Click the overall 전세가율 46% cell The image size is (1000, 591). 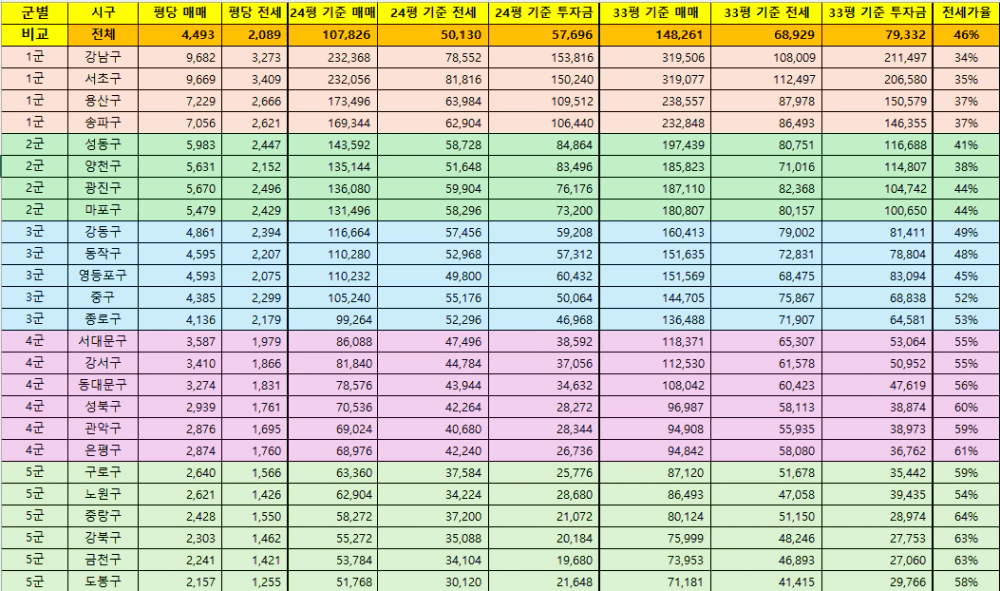pos(966,35)
